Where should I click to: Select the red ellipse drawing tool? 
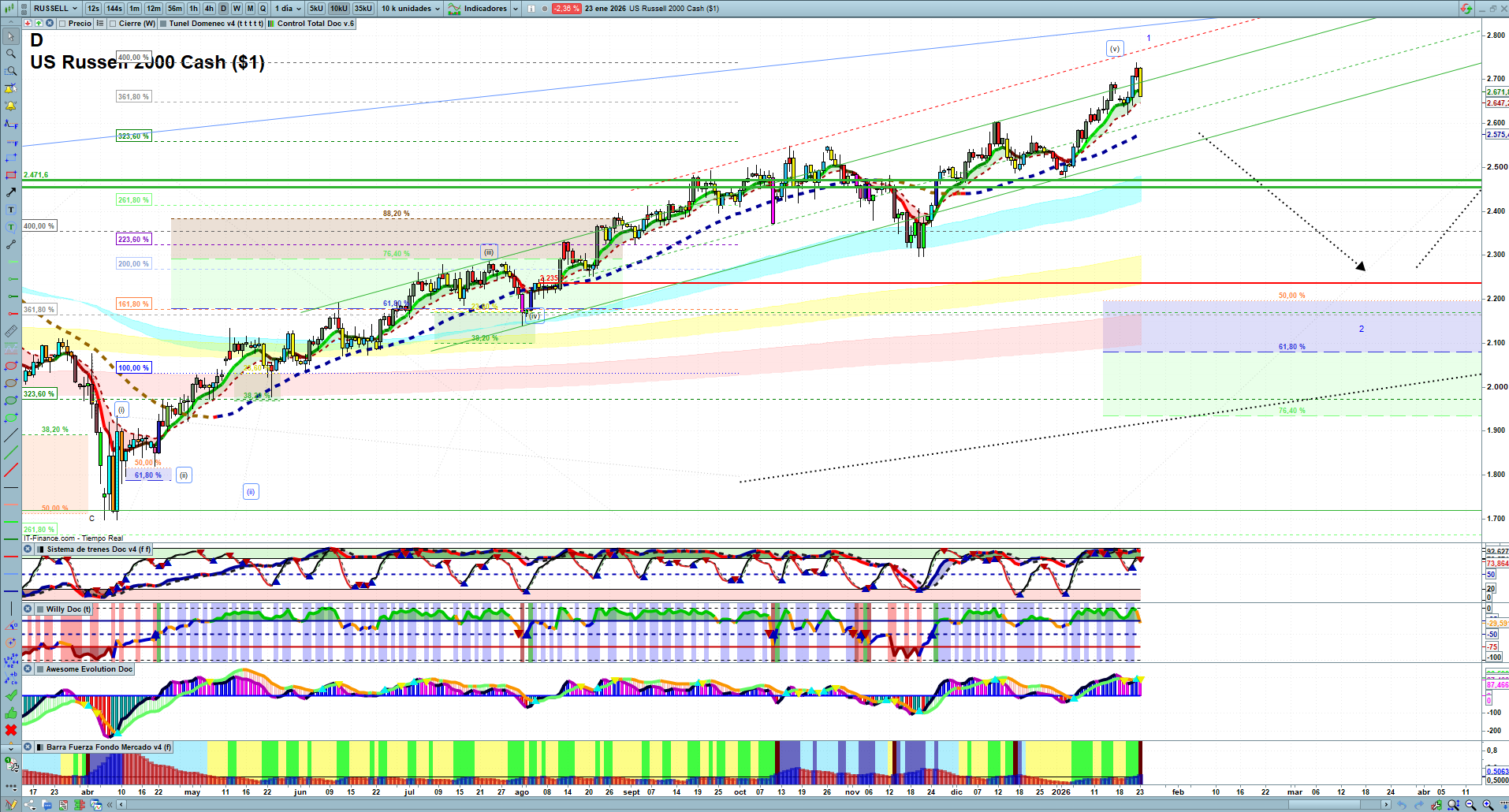tap(11, 366)
